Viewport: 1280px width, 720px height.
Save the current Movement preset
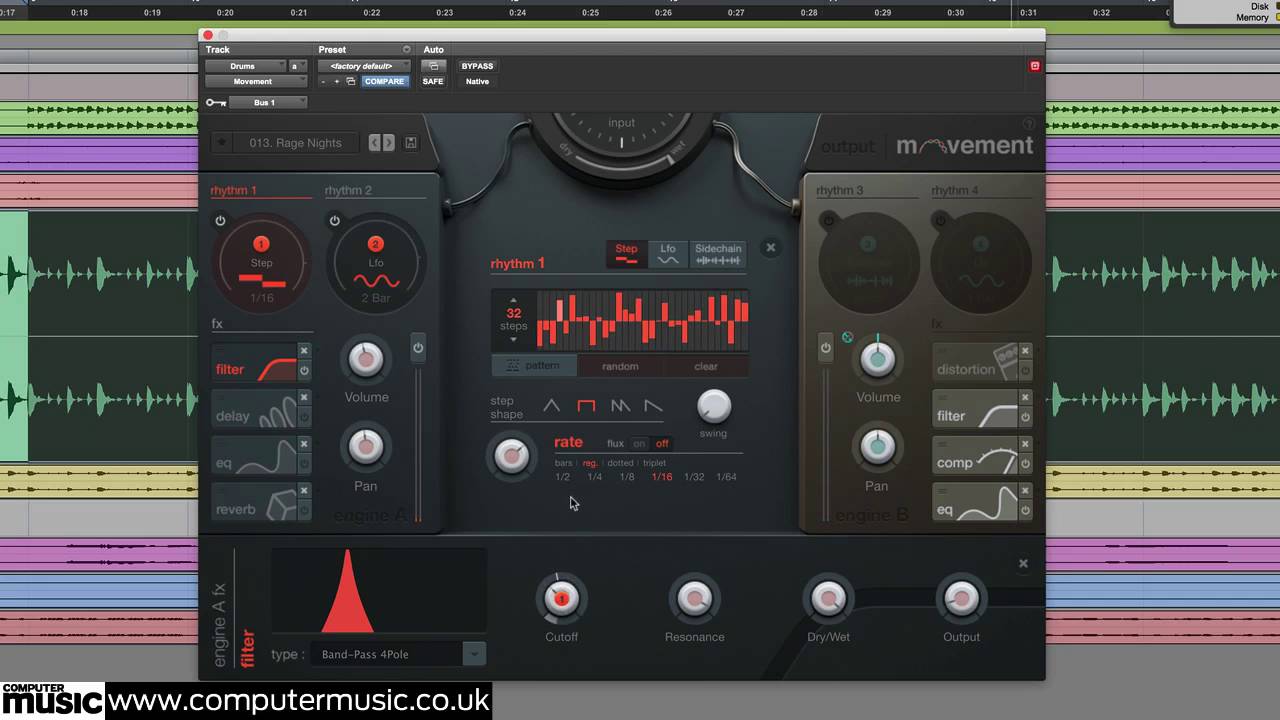point(410,143)
